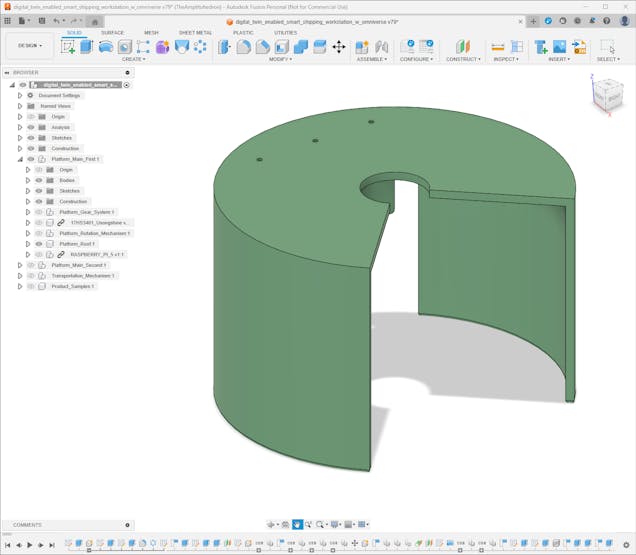Click the Measure tool in Inspect

point(497,46)
